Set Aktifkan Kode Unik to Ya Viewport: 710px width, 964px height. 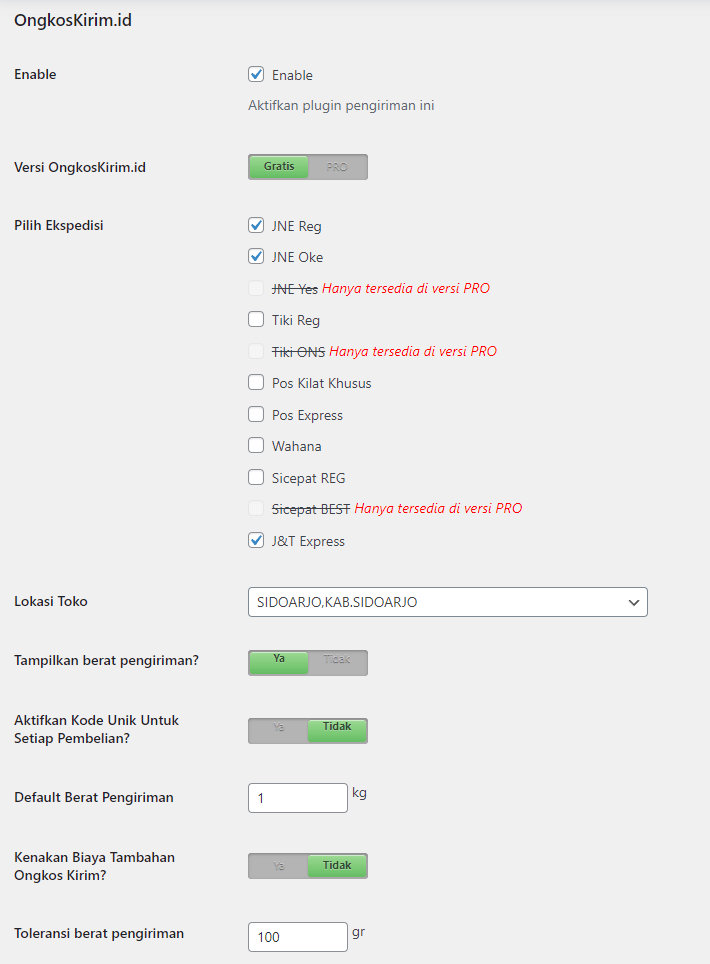click(279, 728)
